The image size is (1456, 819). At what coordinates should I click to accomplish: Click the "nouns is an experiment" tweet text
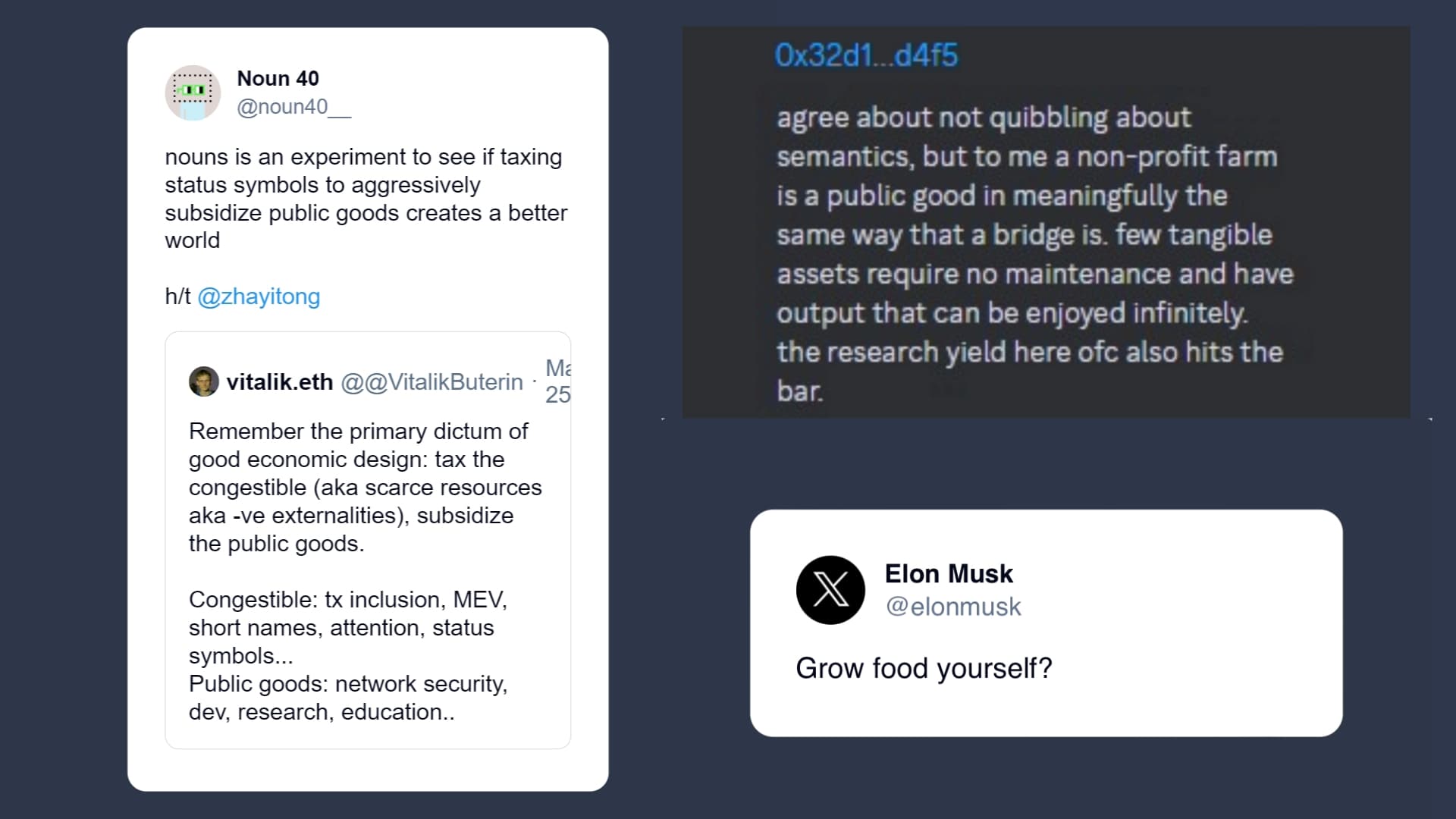(364, 199)
